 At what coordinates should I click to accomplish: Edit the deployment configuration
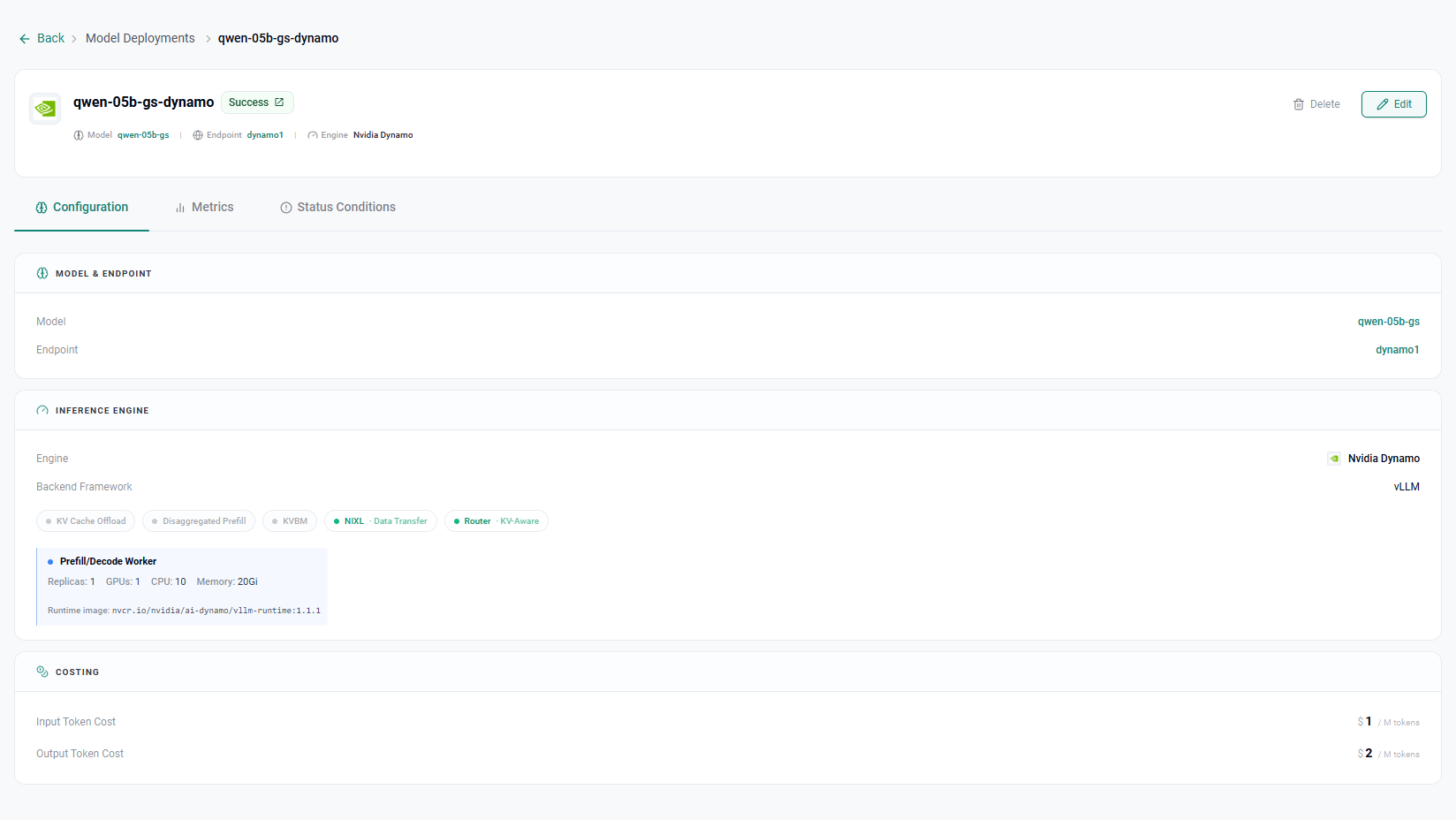pos(1394,104)
